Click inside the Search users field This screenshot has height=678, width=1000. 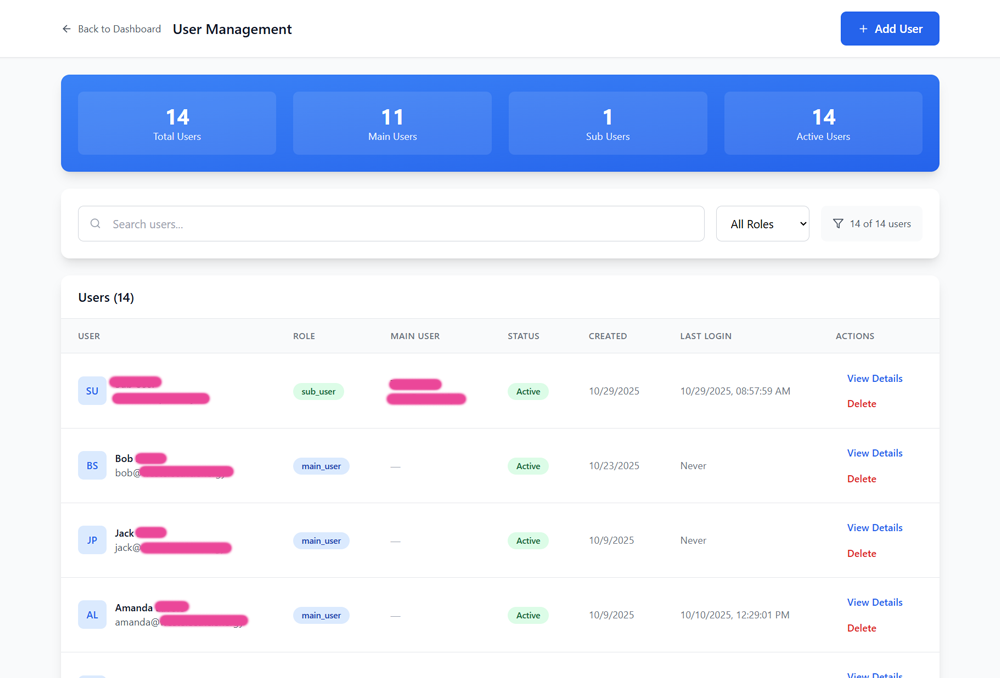(x=300, y=223)
